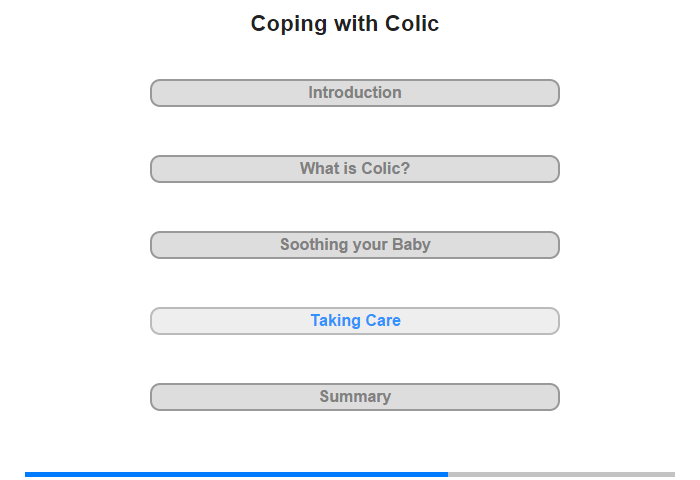Choose the What is Colic? menu entry

tap(355, 169)
